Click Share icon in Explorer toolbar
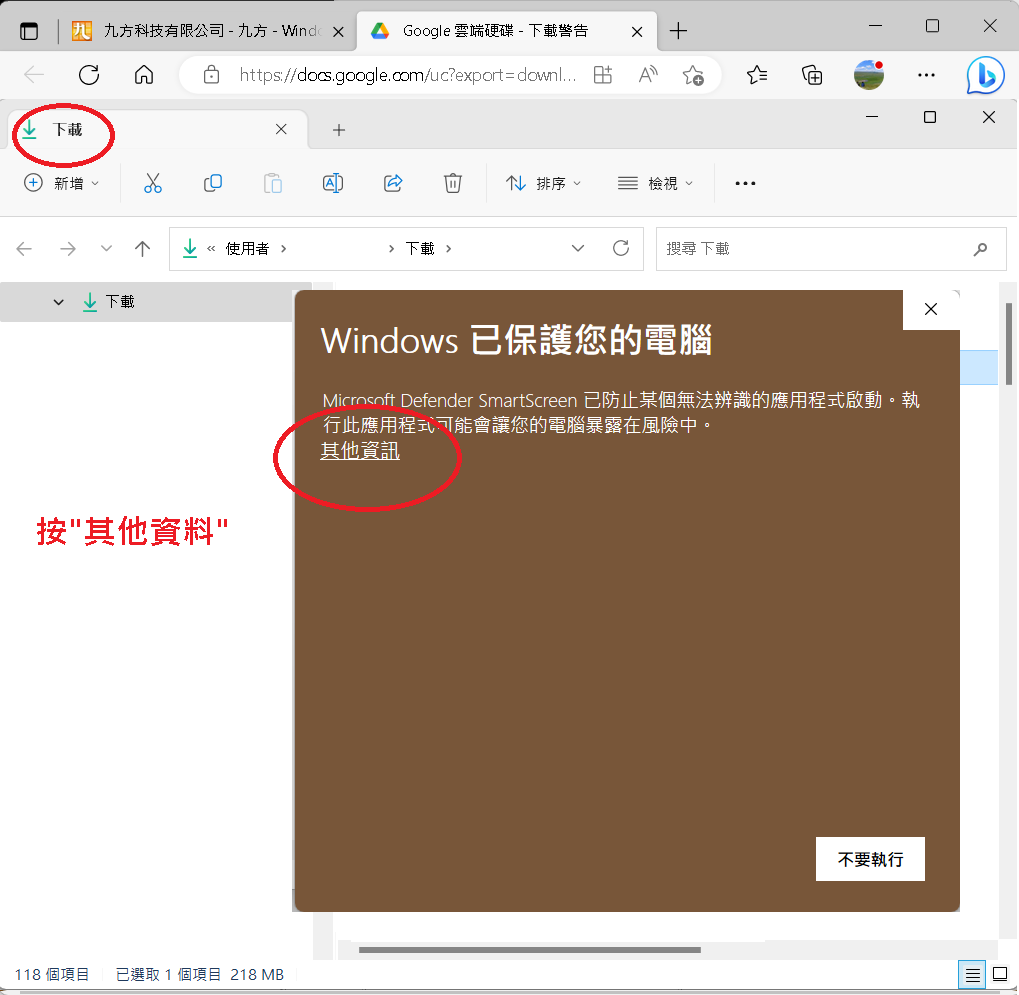Viewport: 1019px width, 995px height. pos(393,183)
